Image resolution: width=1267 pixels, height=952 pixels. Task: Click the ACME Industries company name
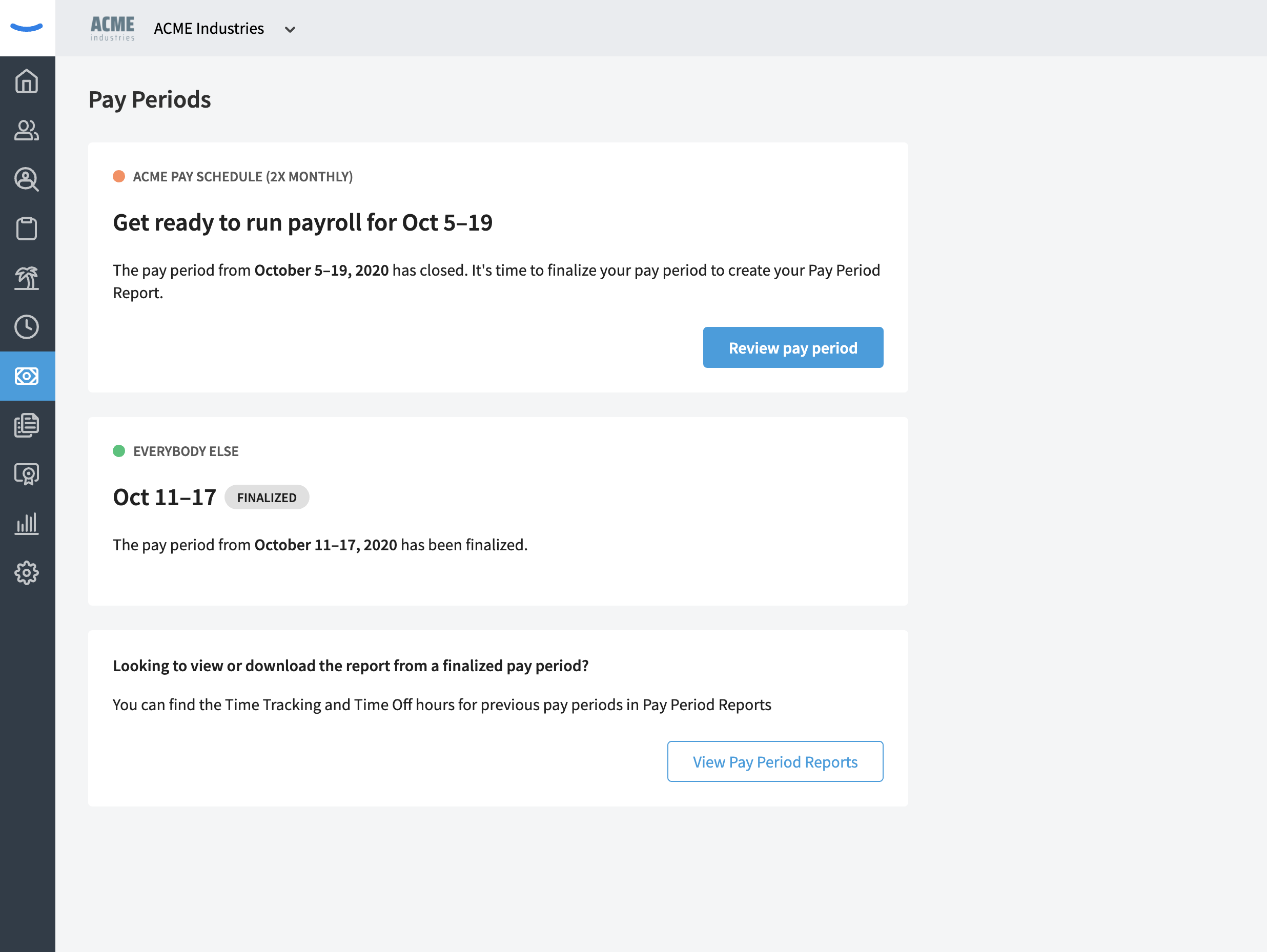209,29
